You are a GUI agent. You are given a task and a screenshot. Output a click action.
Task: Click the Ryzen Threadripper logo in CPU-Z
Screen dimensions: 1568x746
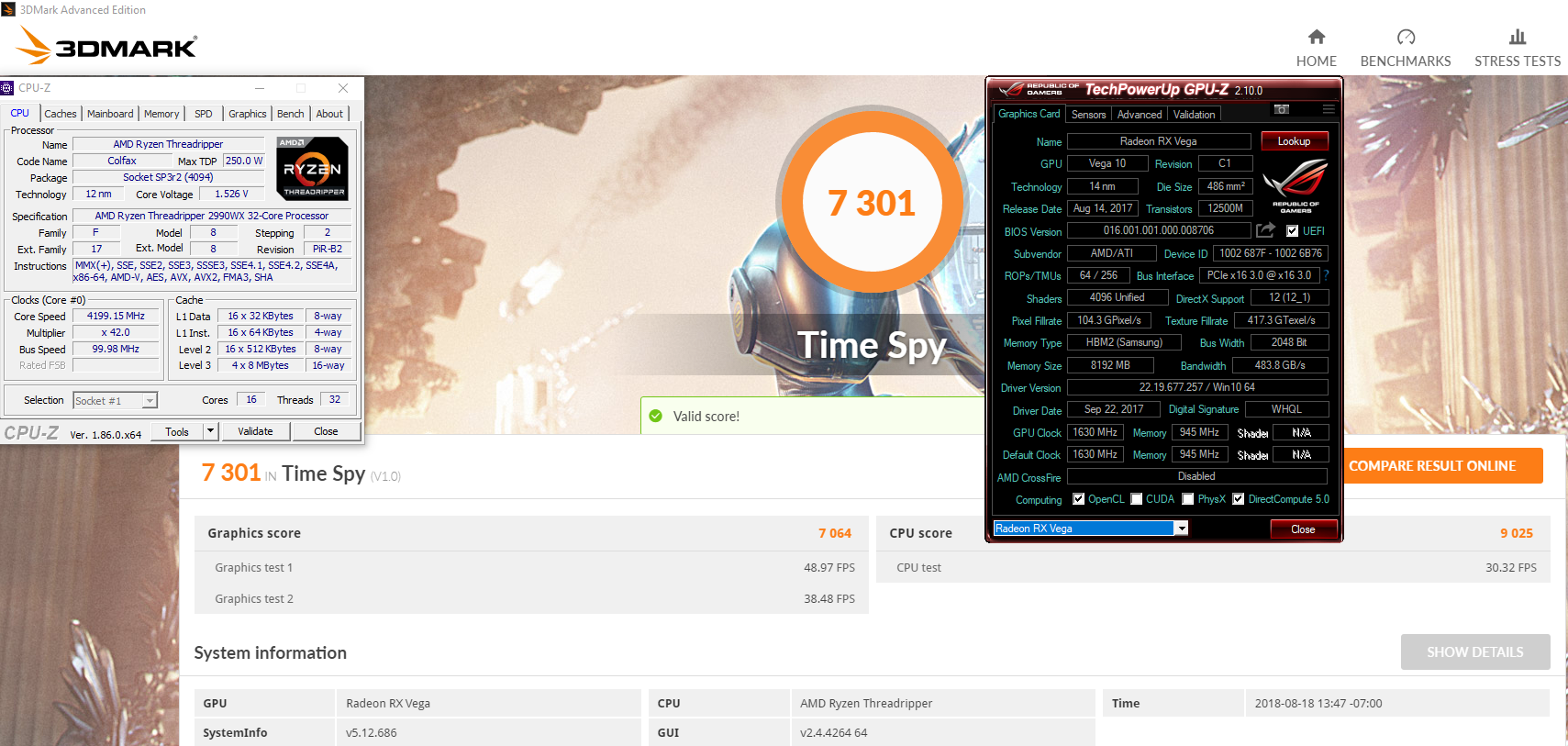313,169
